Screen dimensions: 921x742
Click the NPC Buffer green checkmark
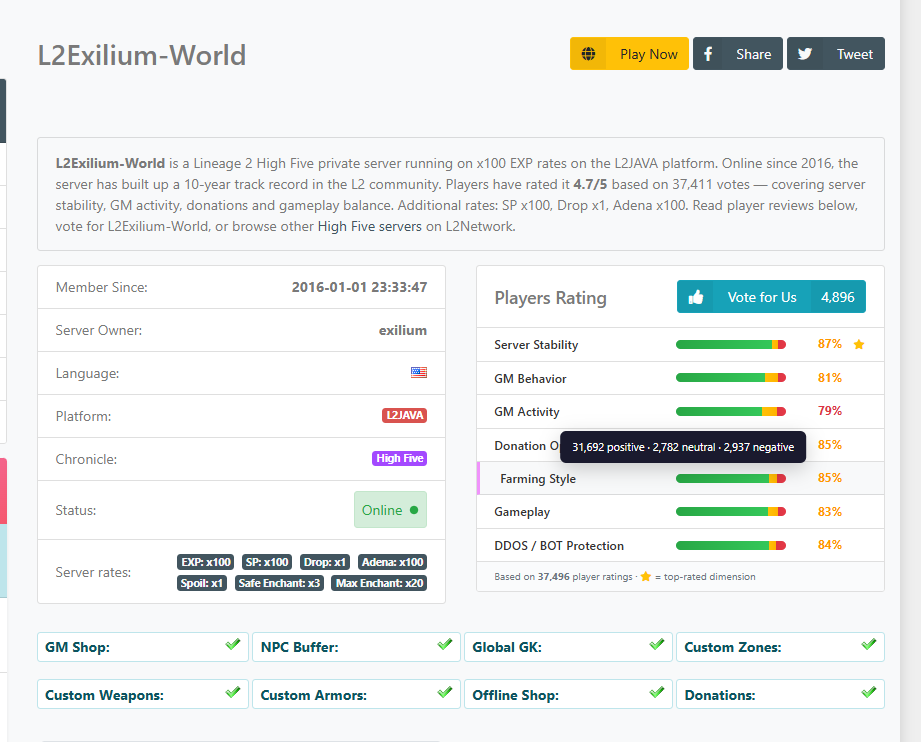coord(445,644)
